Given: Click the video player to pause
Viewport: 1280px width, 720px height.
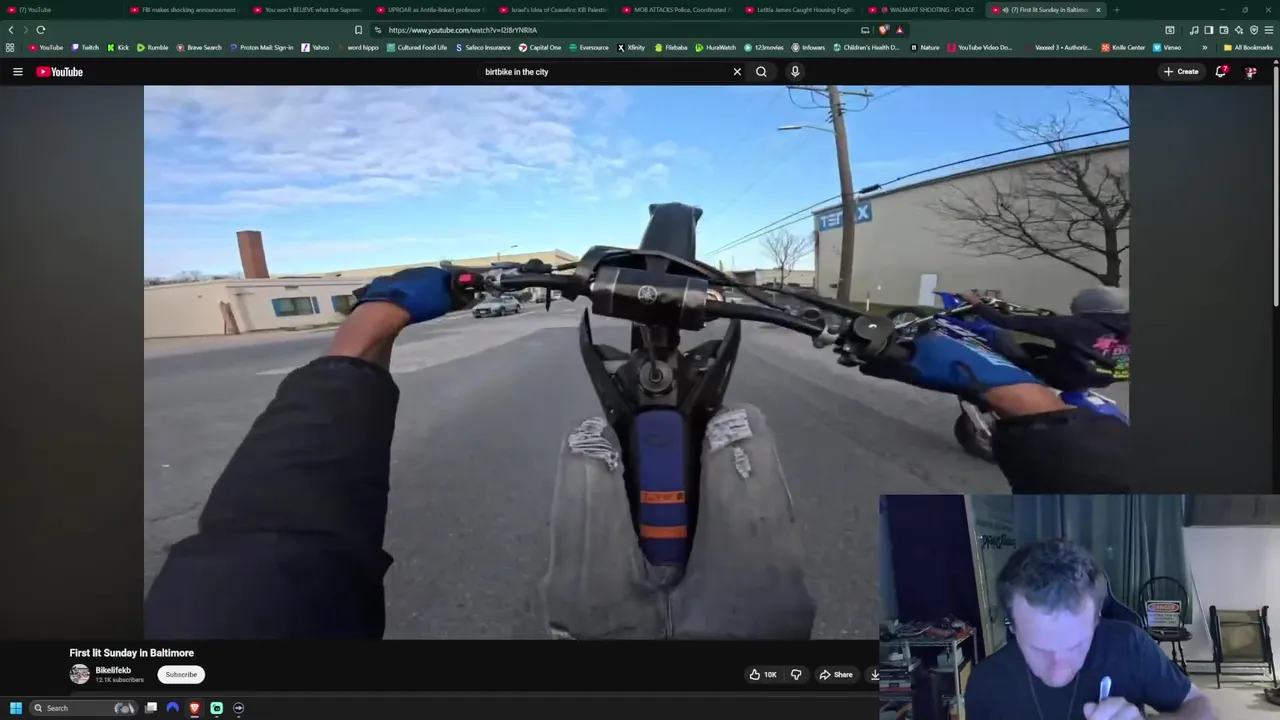Looking at the screenshot, I should [636, 362].
